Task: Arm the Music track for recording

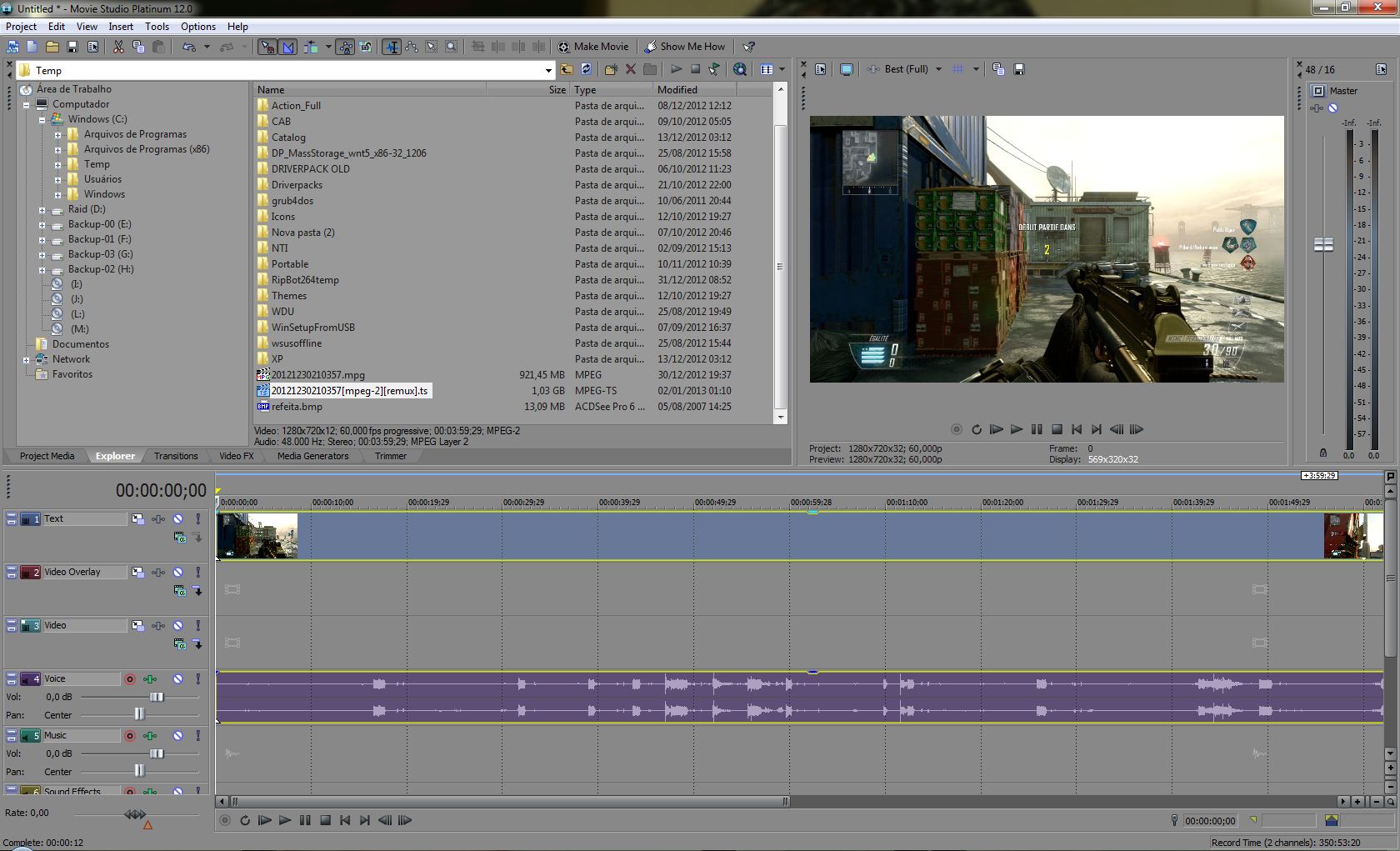Action: point(130,735)
